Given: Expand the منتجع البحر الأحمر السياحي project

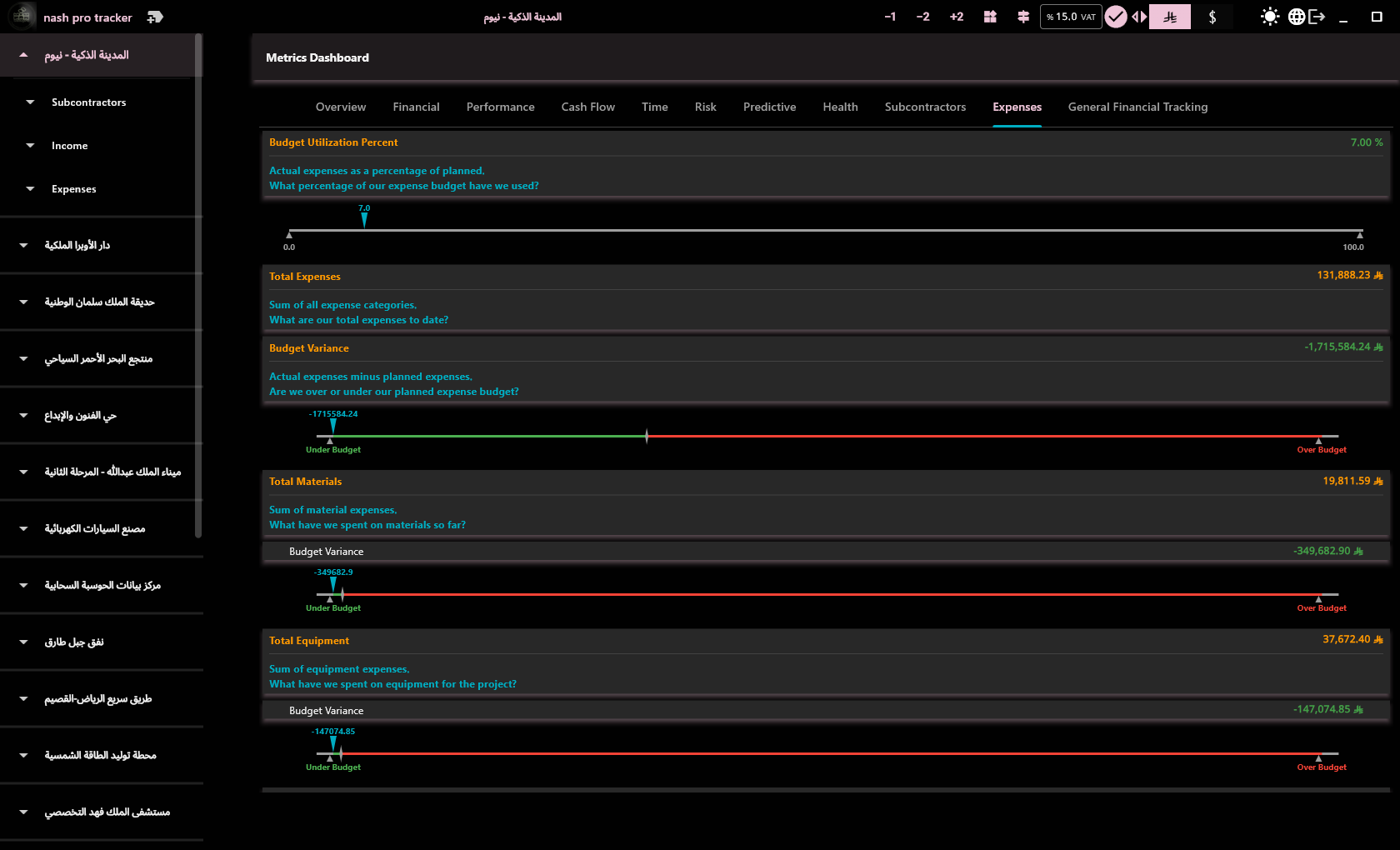Looking at the screenshot, I should [x=23, y=359].
